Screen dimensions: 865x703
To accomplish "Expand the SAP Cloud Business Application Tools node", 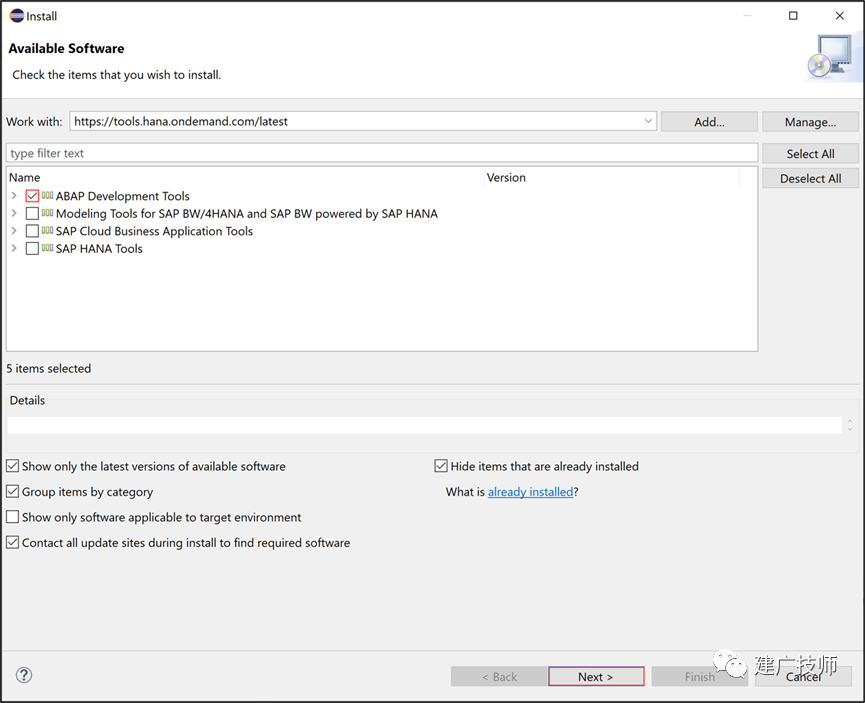I will pos(14,231).
